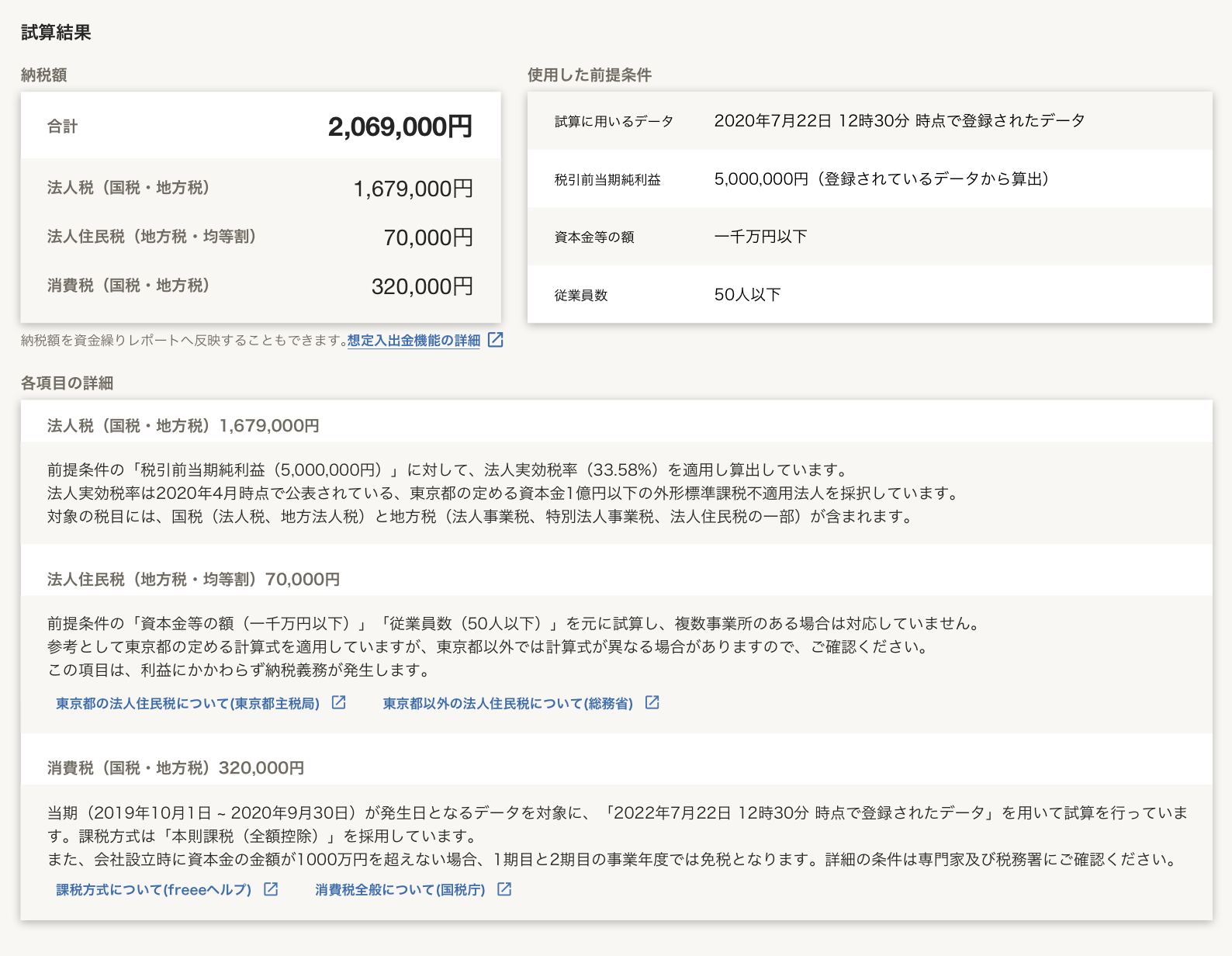Open 課税方式について(freeeヘルプ) link
This screenshot has width=1232, height=956.
(x=154, y=889)
